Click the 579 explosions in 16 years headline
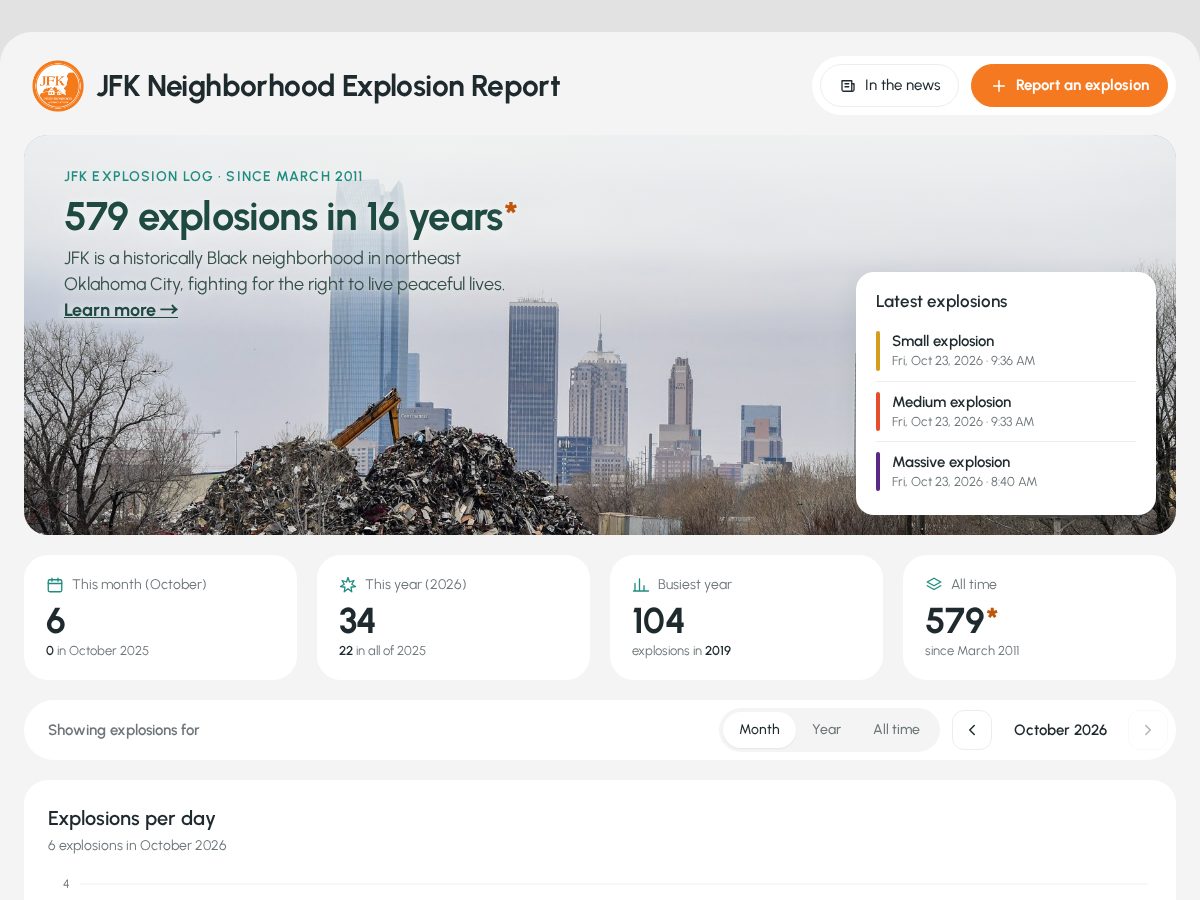 [x=291, y=217]
